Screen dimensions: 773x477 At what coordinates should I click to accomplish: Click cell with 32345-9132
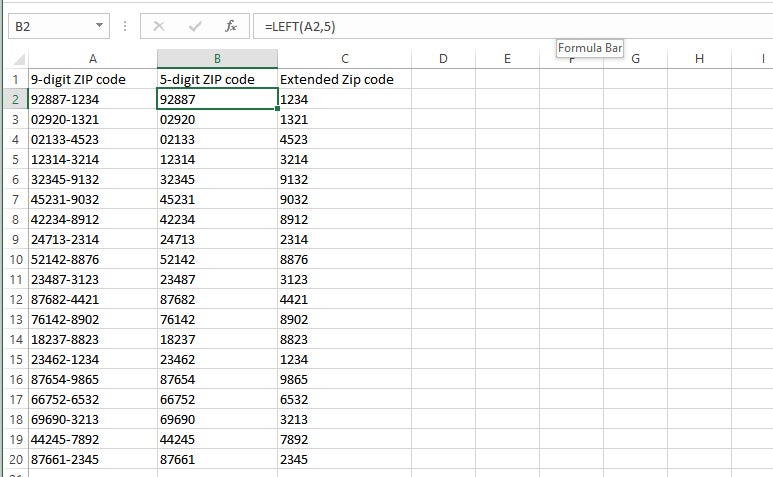coord(93,179)
